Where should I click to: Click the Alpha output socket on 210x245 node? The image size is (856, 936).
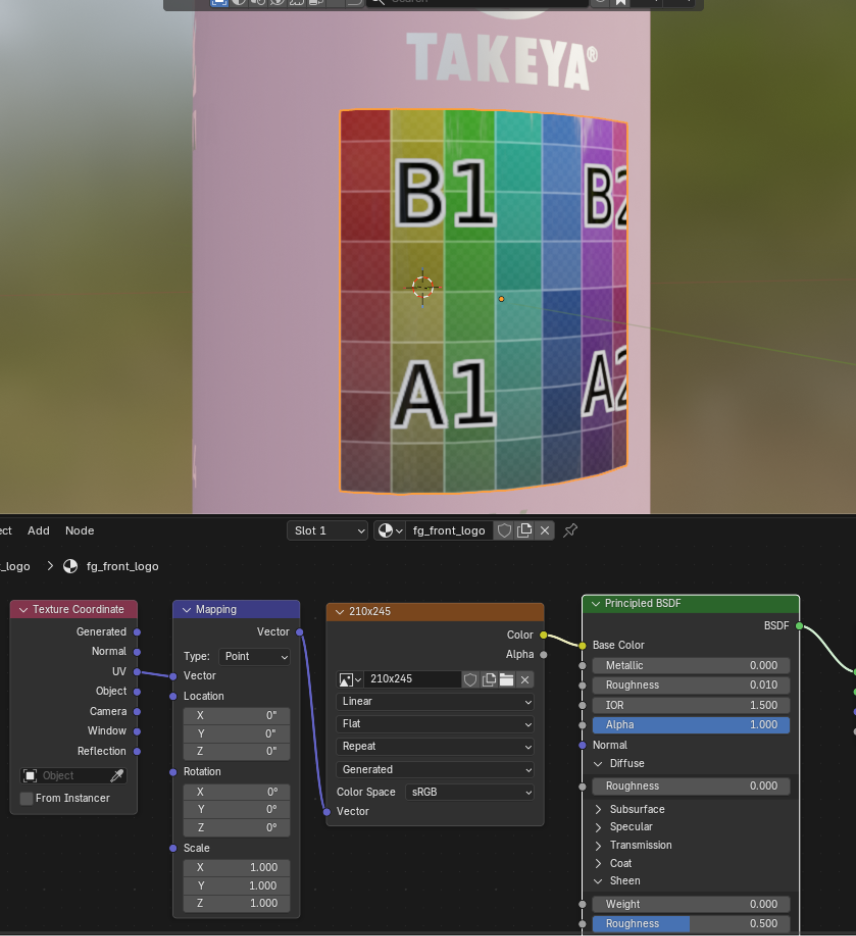pos(544,655)
